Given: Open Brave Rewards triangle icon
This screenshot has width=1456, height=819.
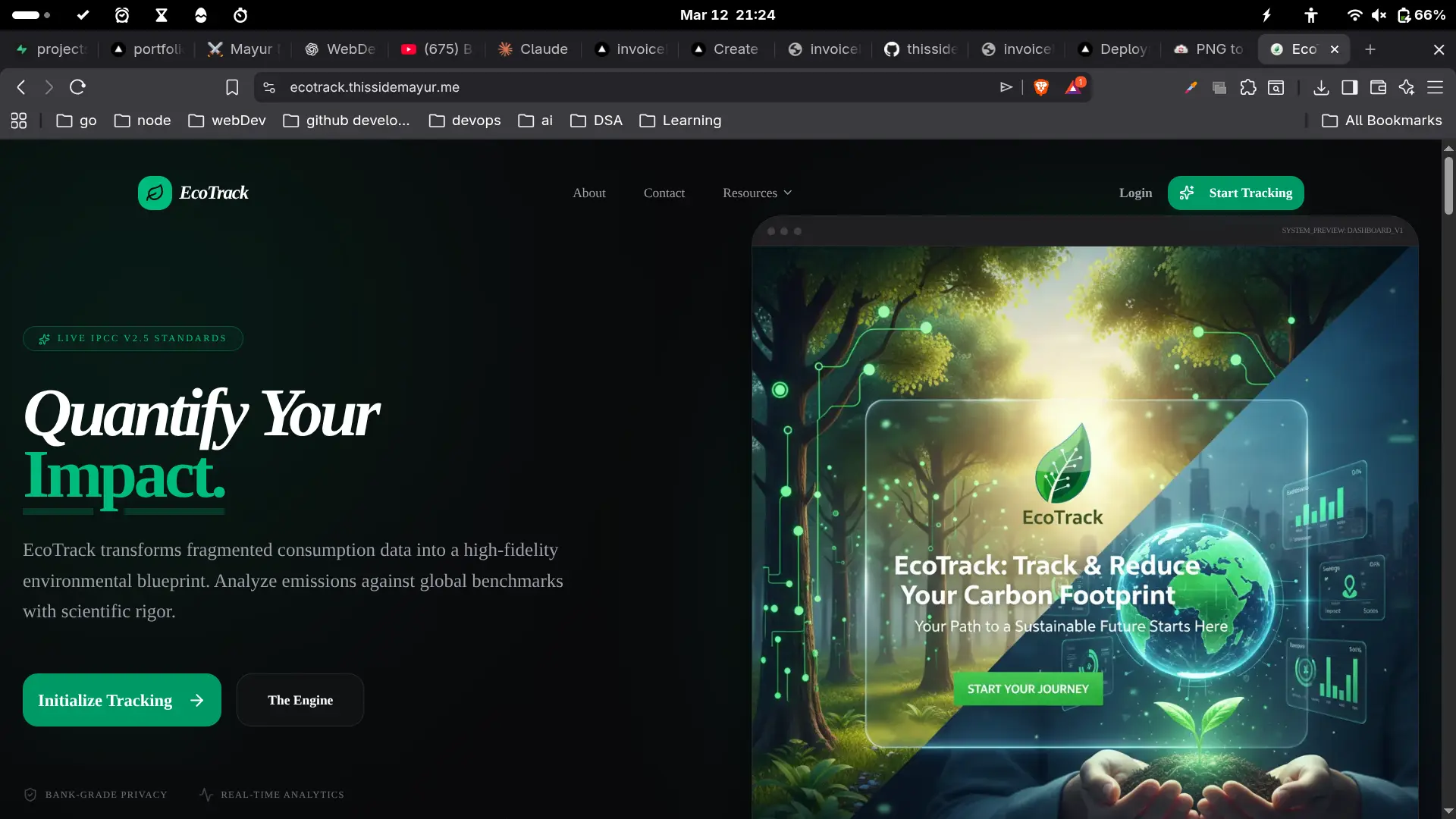Looking at the screenshot, I should tap(1074, 87).
